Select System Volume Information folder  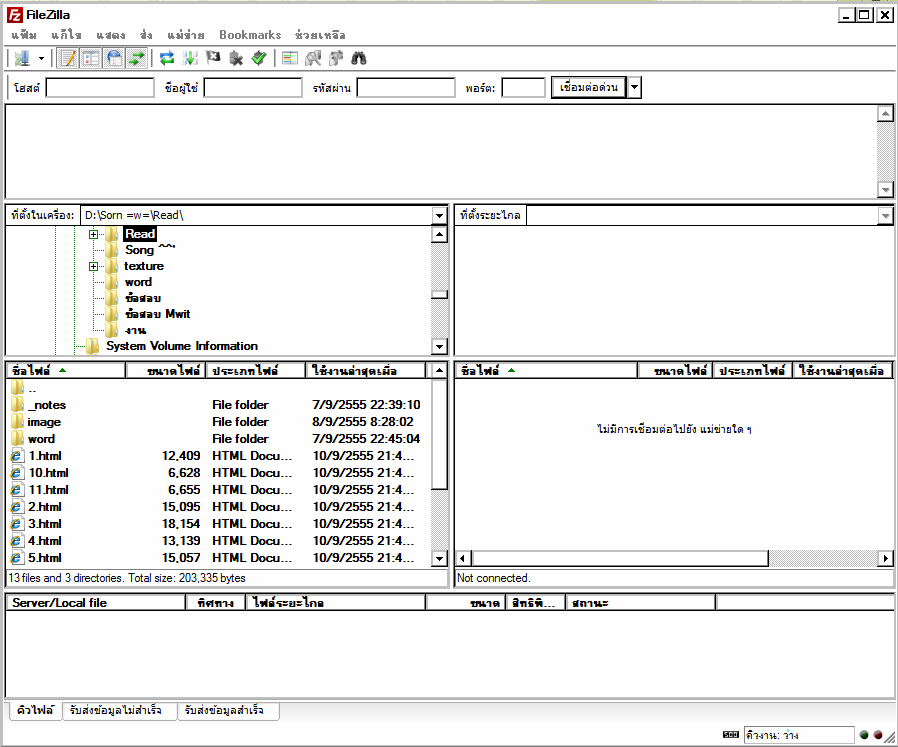(x=182, y=346)
